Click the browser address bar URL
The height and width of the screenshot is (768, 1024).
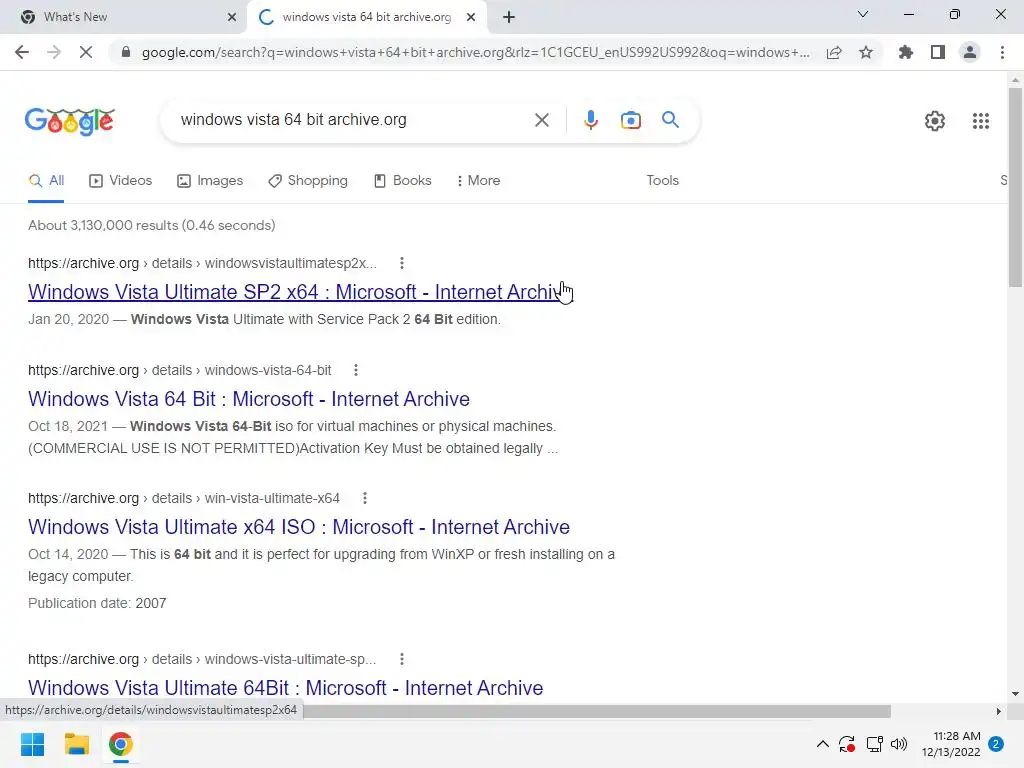click(x=475, y=52)
